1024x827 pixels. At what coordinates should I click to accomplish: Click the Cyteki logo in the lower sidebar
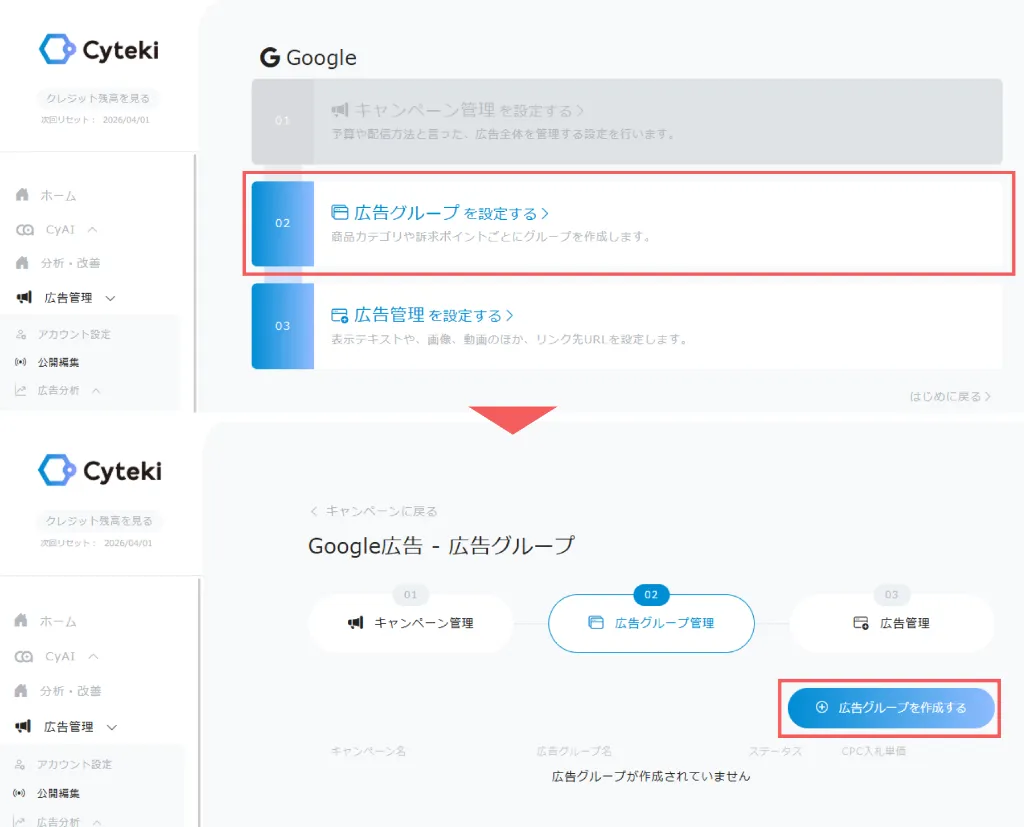tap(99, 470)
